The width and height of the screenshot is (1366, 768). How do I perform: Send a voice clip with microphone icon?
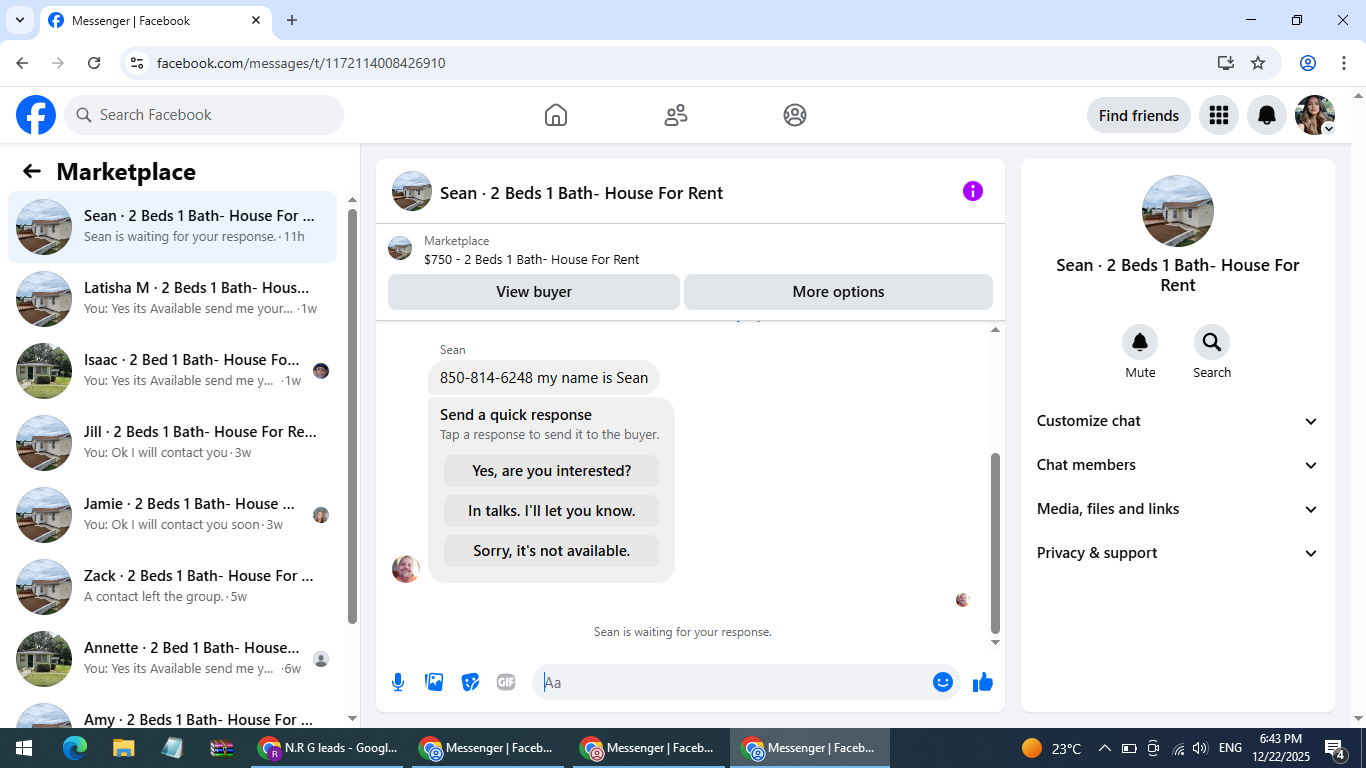coord(398,682)
